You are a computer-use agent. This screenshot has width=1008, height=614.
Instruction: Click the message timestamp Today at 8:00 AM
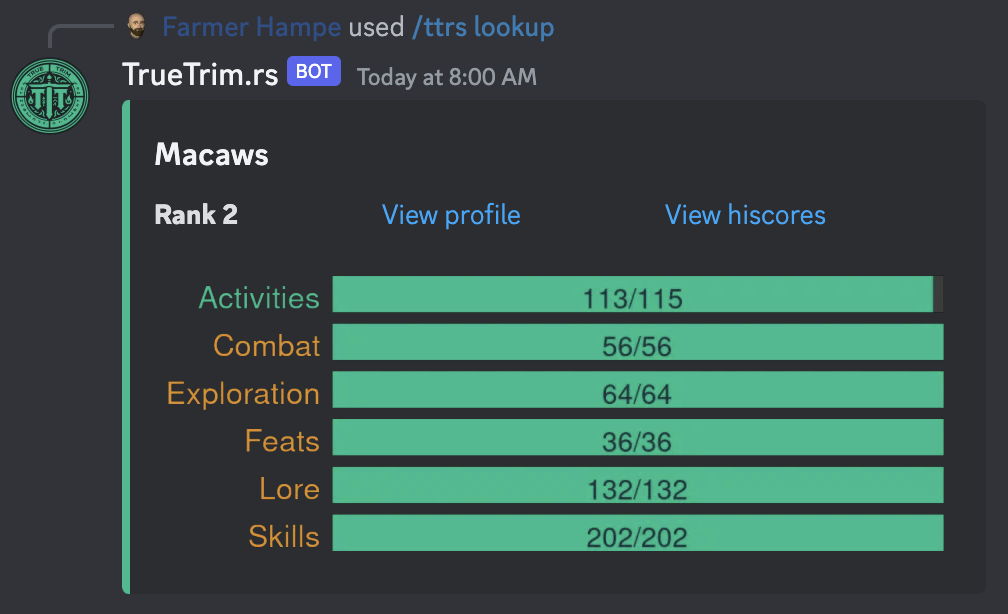(447, 77)
